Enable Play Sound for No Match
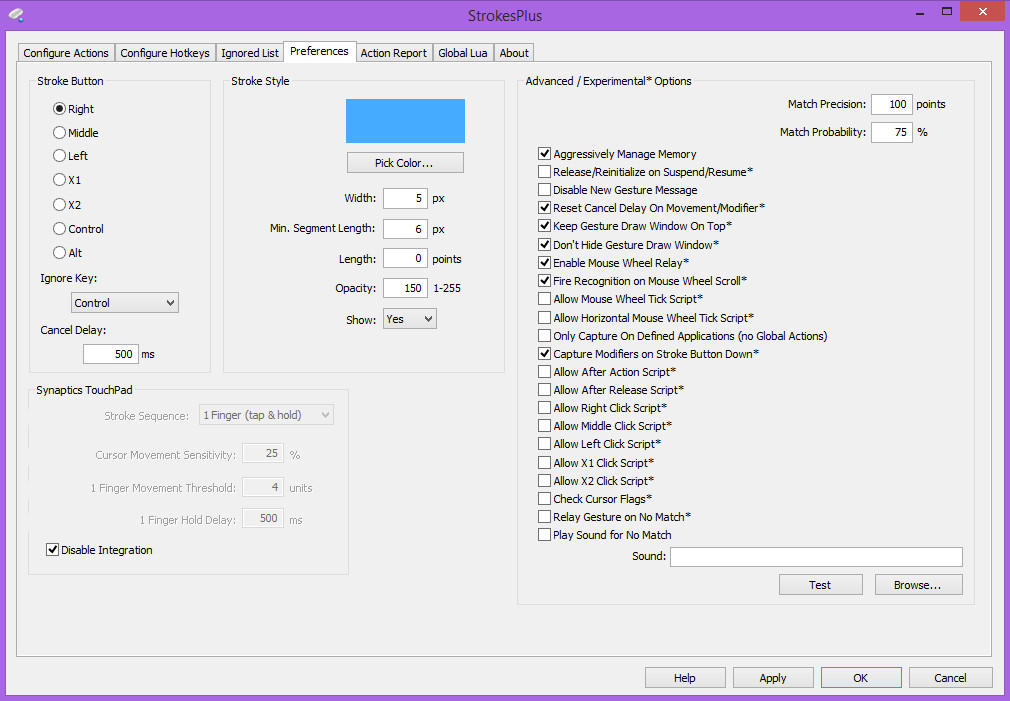The image size is (1010, 701). coord(544,534)
